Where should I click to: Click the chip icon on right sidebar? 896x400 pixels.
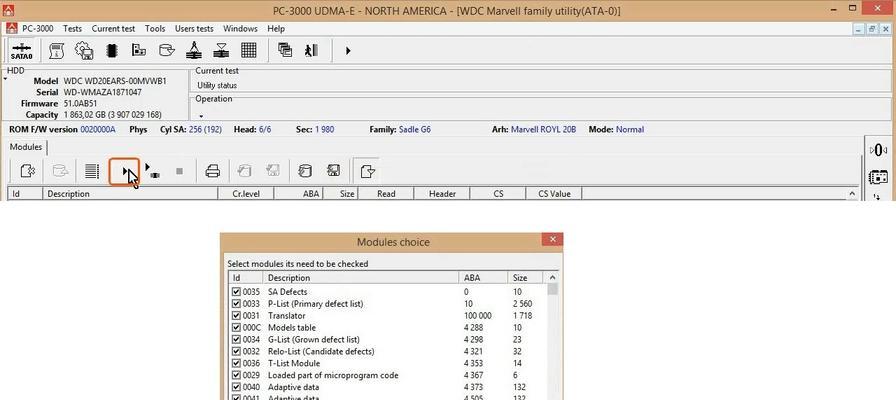(878, 177)
